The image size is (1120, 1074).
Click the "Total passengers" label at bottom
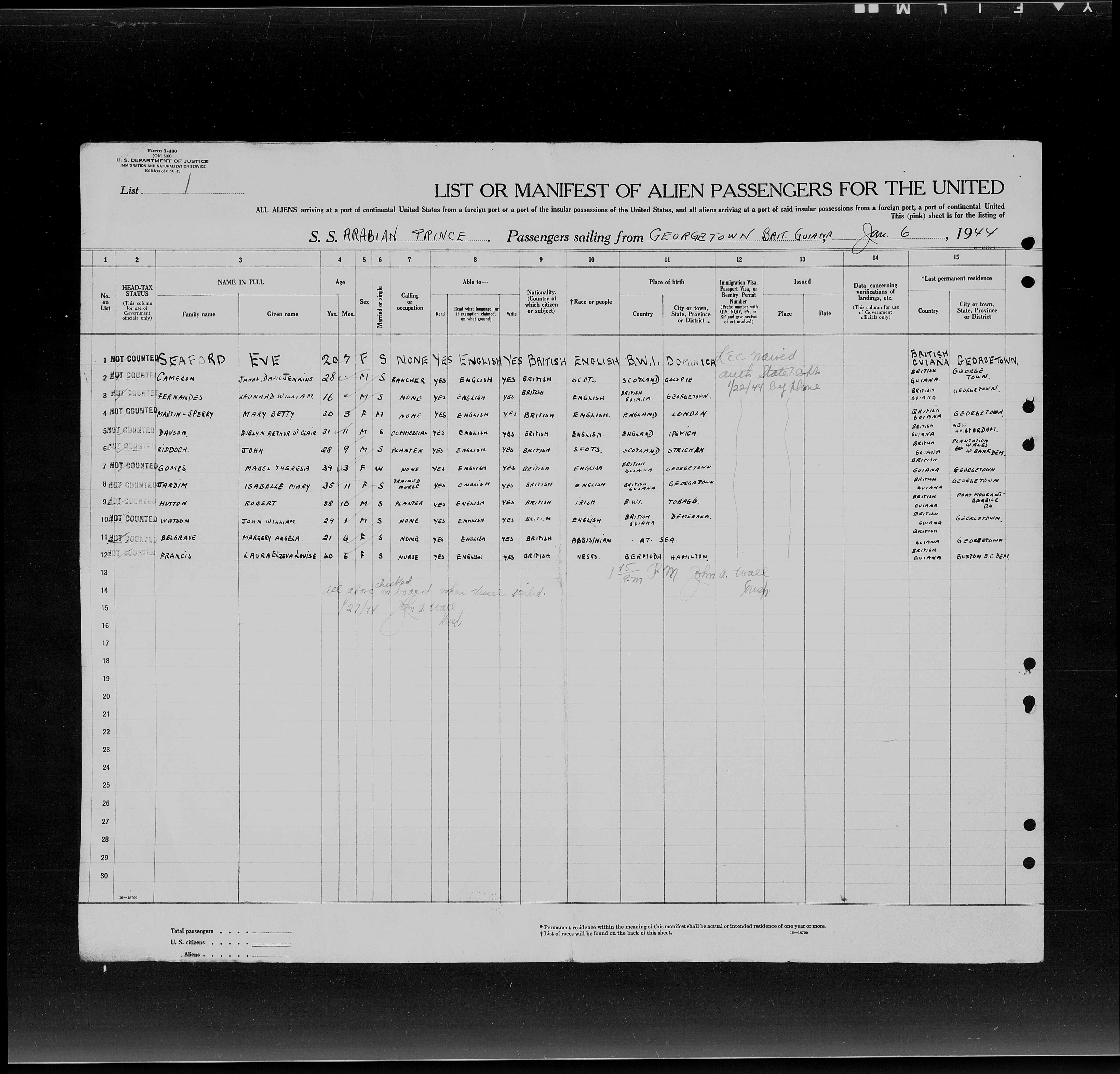[x=192, y=932]
